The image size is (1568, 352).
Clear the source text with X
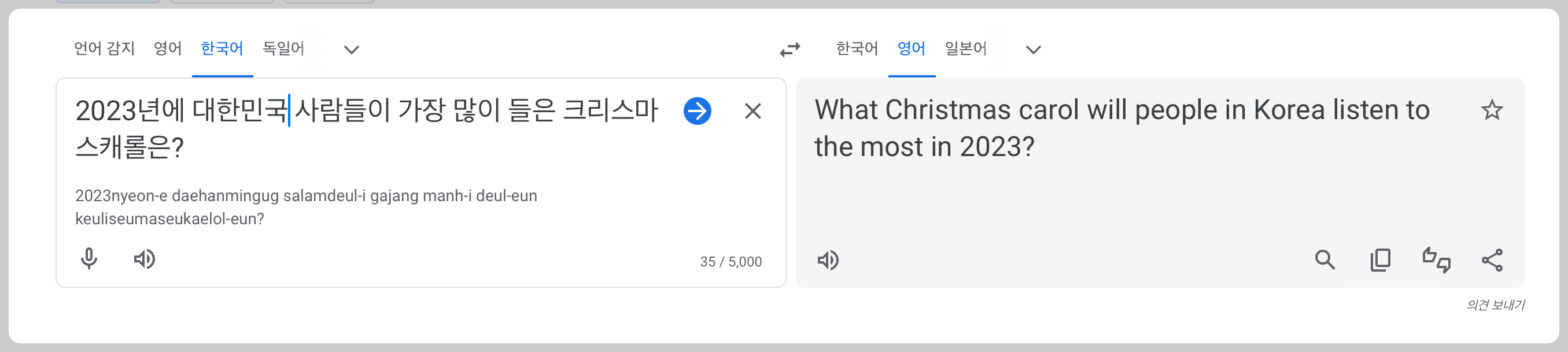coord(753,110)
